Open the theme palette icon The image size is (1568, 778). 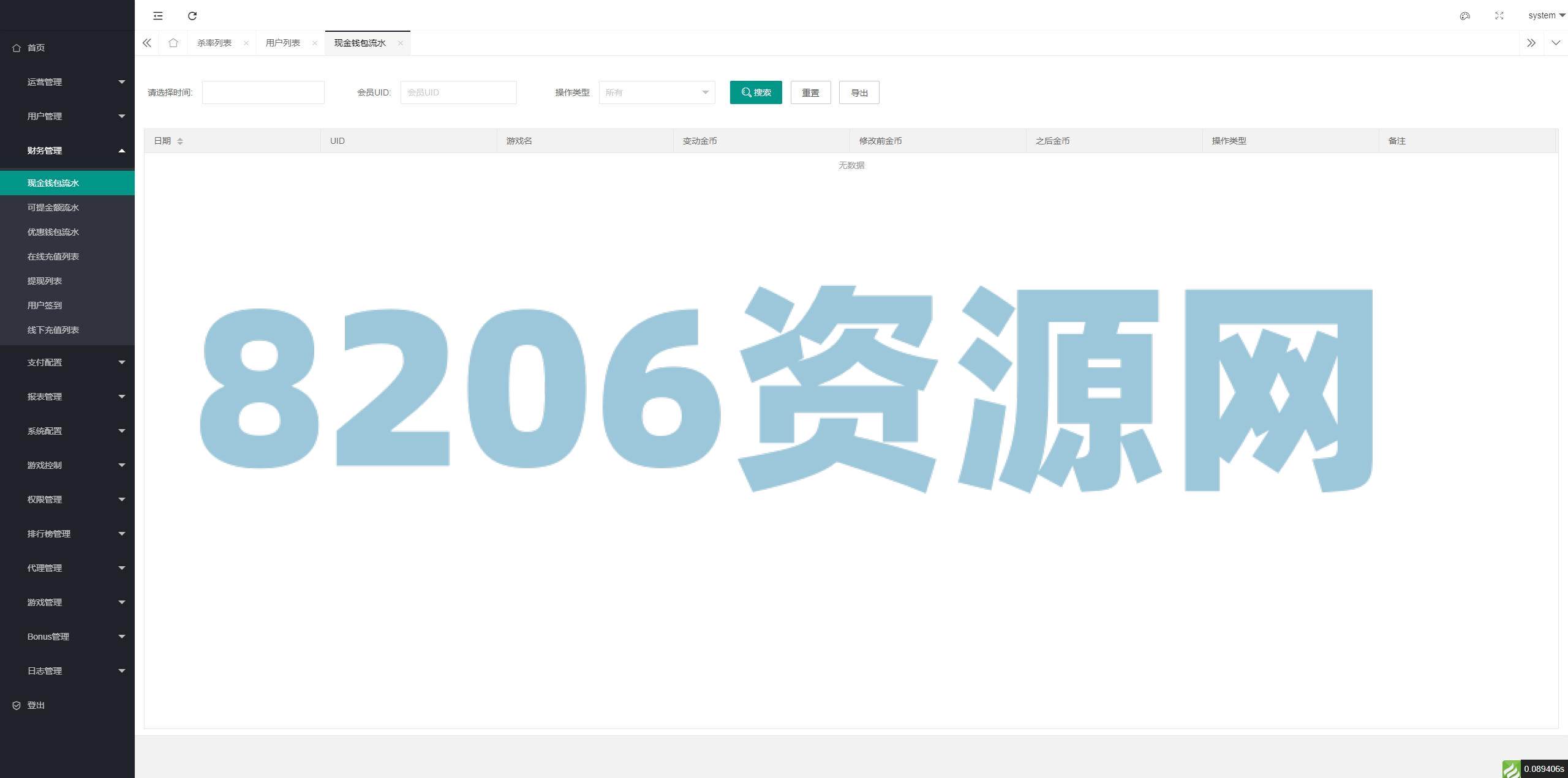tap(1464, 16)
